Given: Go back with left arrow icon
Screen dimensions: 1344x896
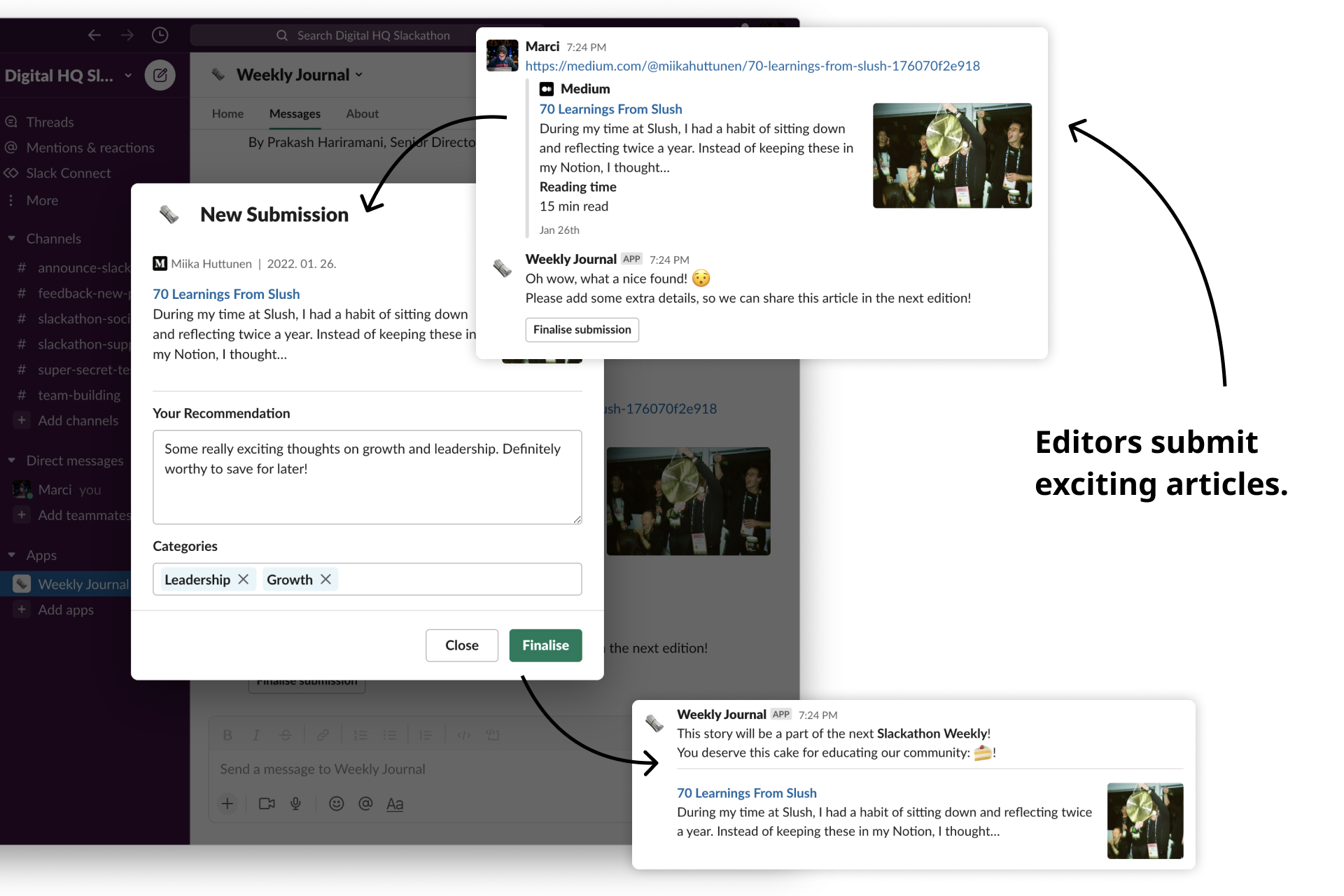Looking at the screenshot, I should pyautogui.click(x=94, y=35).
